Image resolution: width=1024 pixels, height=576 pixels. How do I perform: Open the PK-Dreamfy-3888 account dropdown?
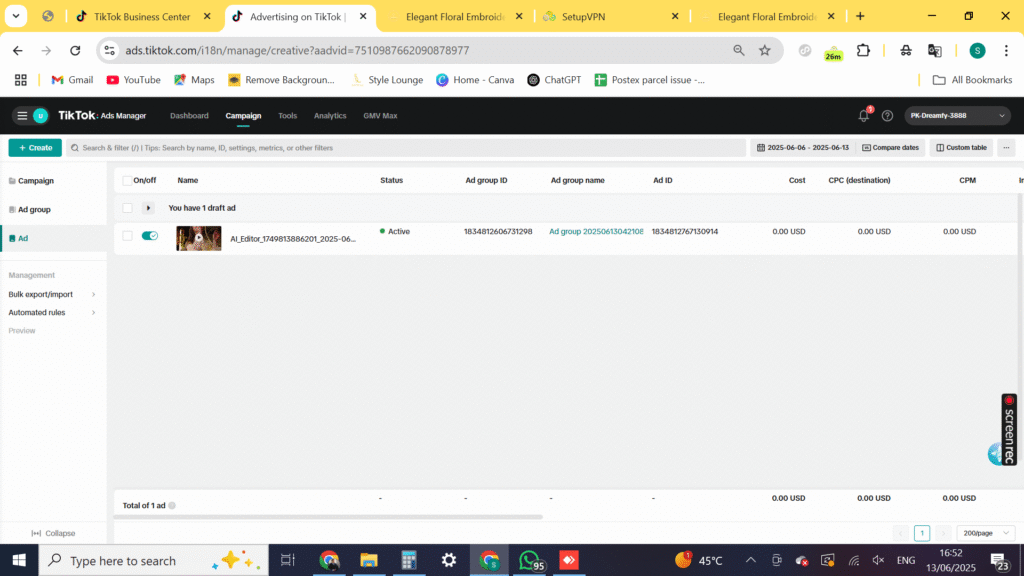[x=957, y=116]
